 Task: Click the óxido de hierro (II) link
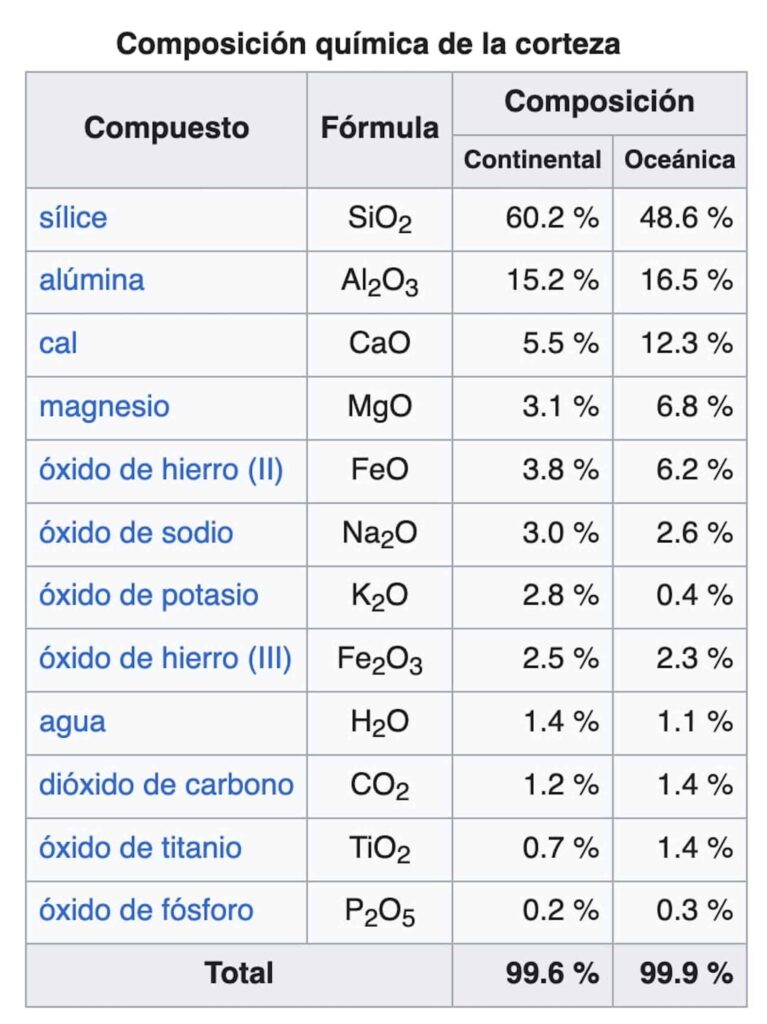click(x=160, y=469)
